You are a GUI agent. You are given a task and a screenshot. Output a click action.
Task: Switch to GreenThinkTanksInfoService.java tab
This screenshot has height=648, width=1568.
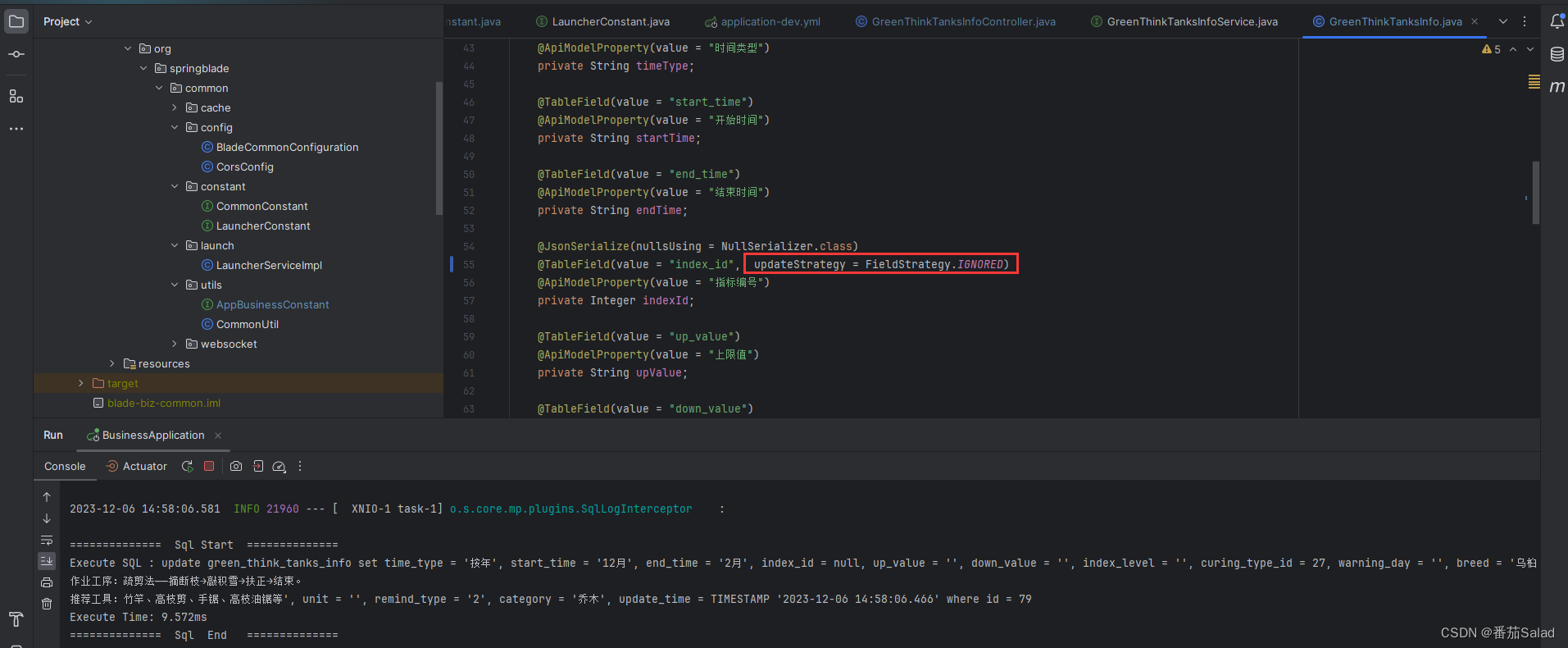1184,21
